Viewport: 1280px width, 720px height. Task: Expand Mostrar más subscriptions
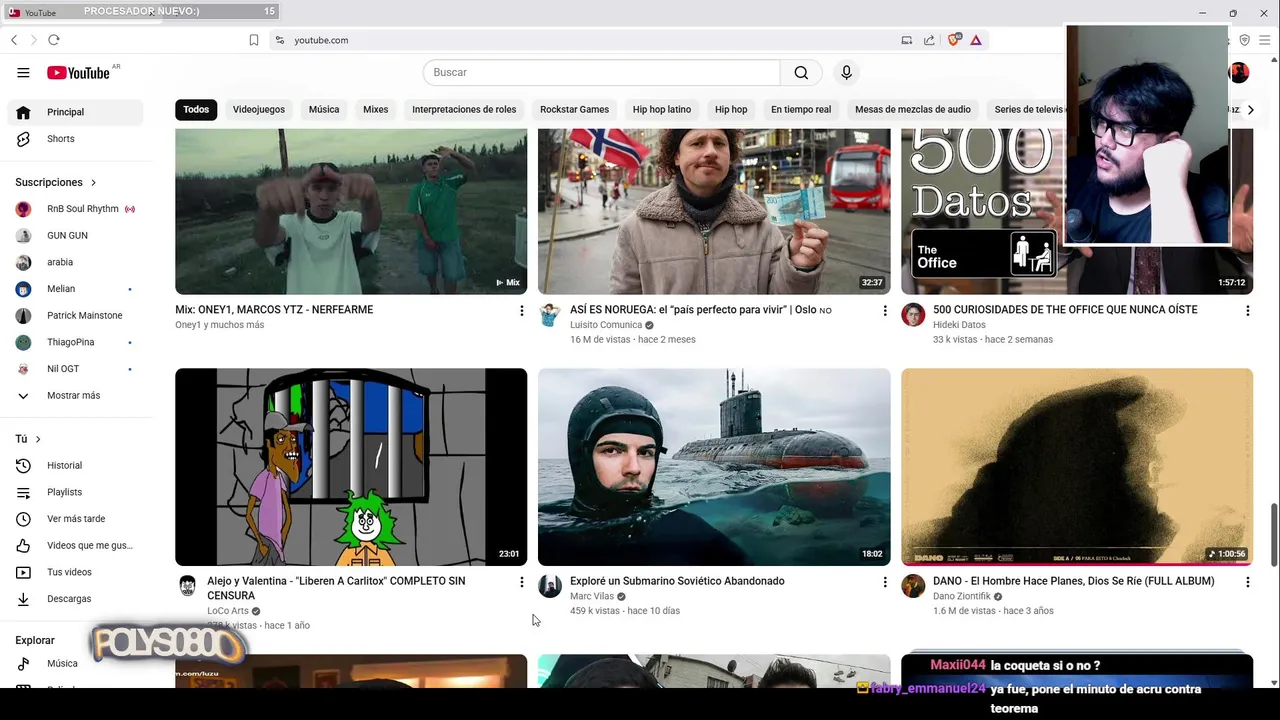(x=75, y=395)
